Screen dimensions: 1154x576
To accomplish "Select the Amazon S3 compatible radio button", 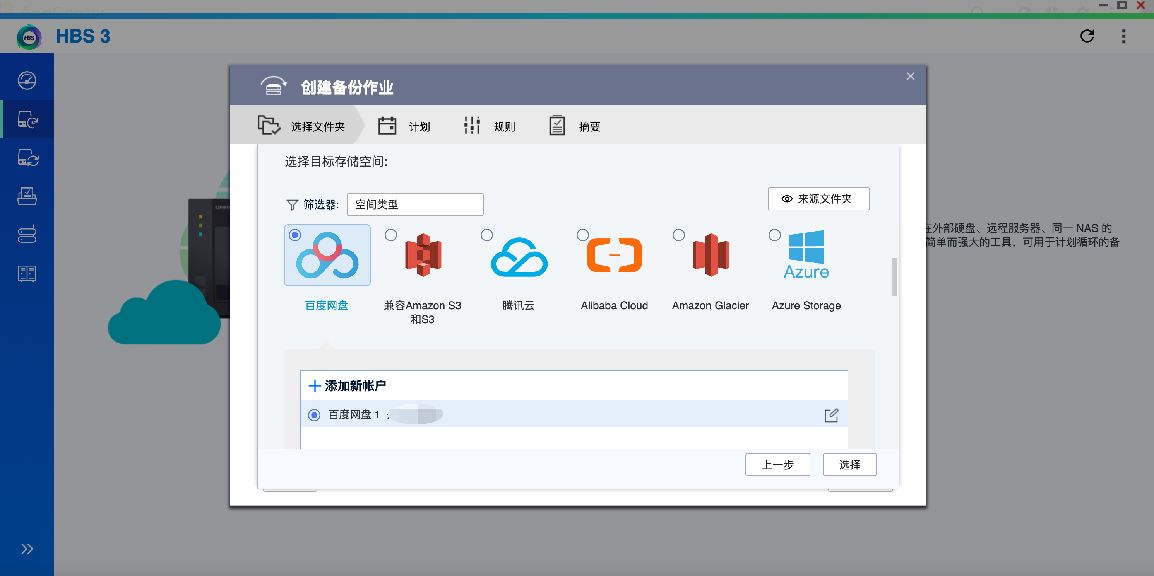I will 391,235.
